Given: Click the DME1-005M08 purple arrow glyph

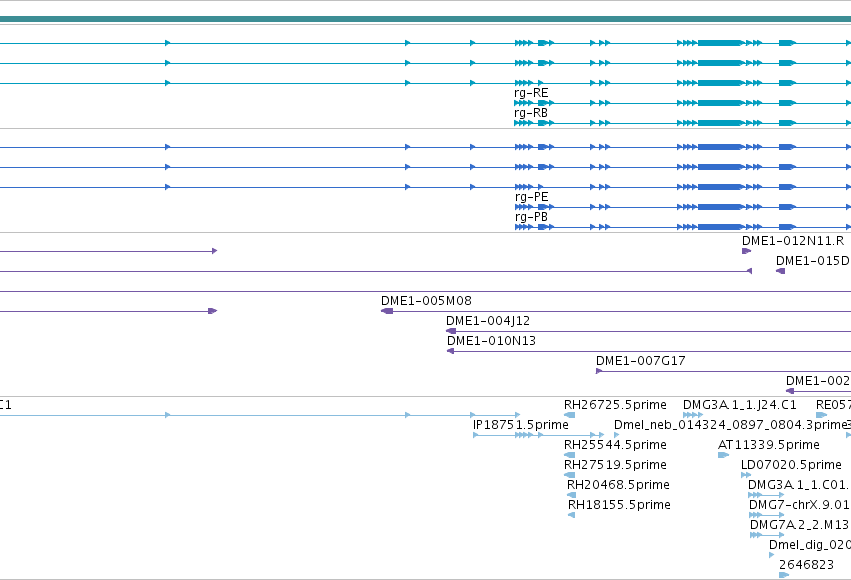Looking at the screenshot, I should (387, 311).
